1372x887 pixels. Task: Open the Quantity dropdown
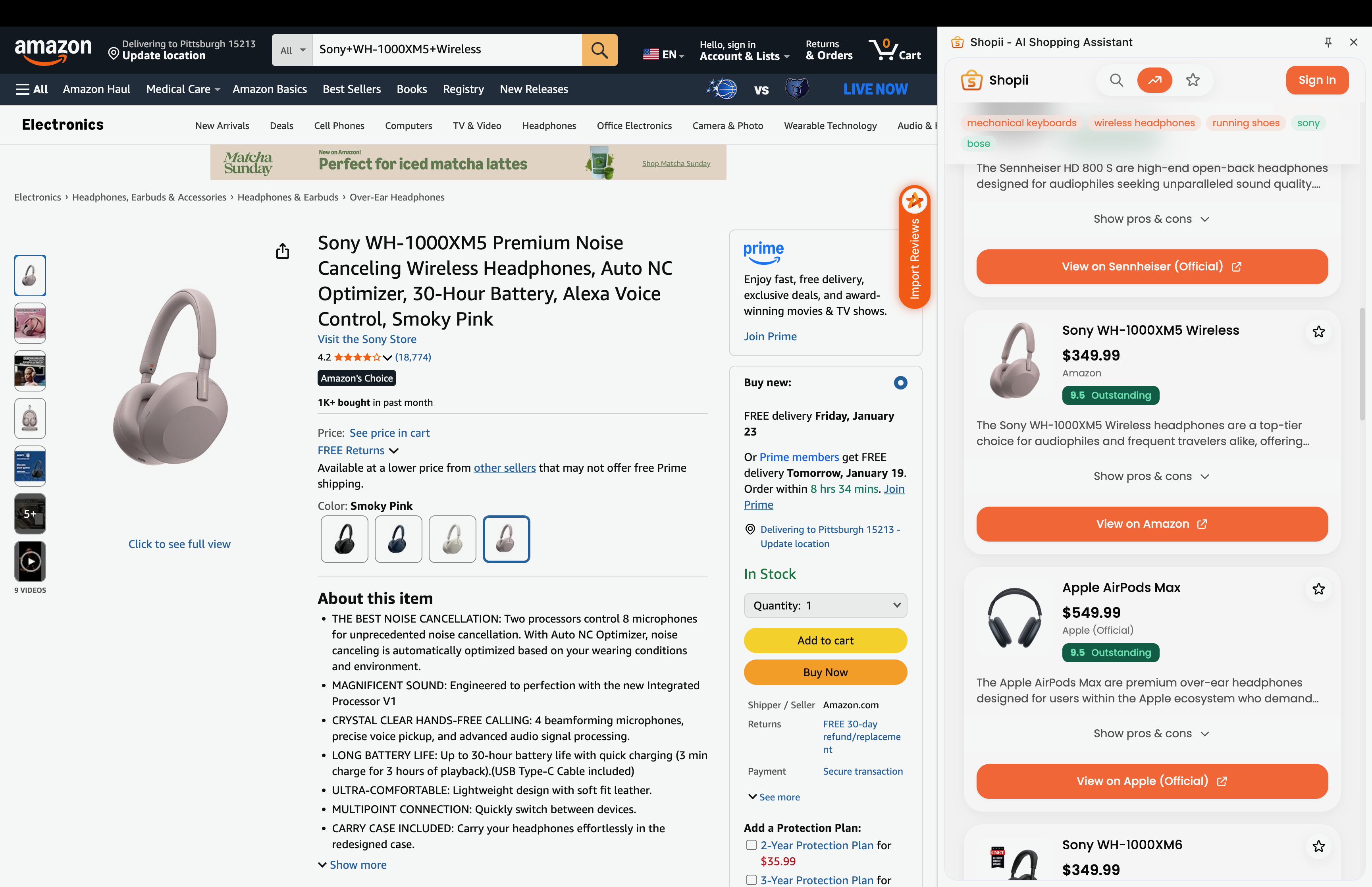825,605
